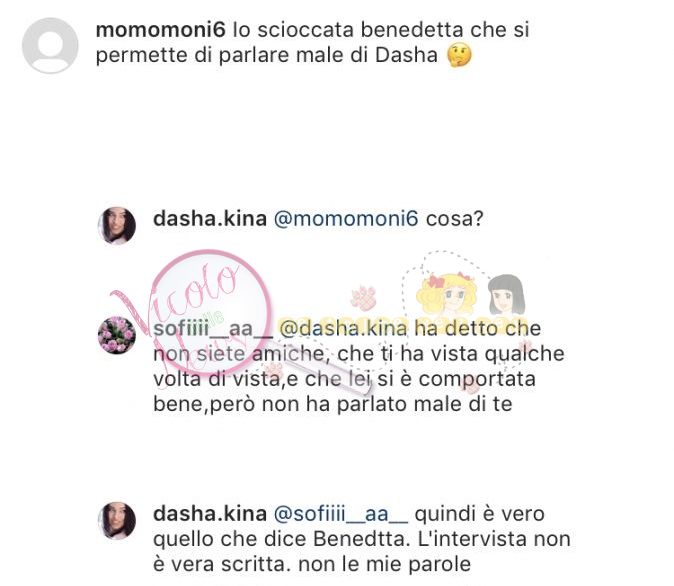Screen dimensions: 674x586
Task: Open the @dasha.kina mention link
Action: [343, 328]
